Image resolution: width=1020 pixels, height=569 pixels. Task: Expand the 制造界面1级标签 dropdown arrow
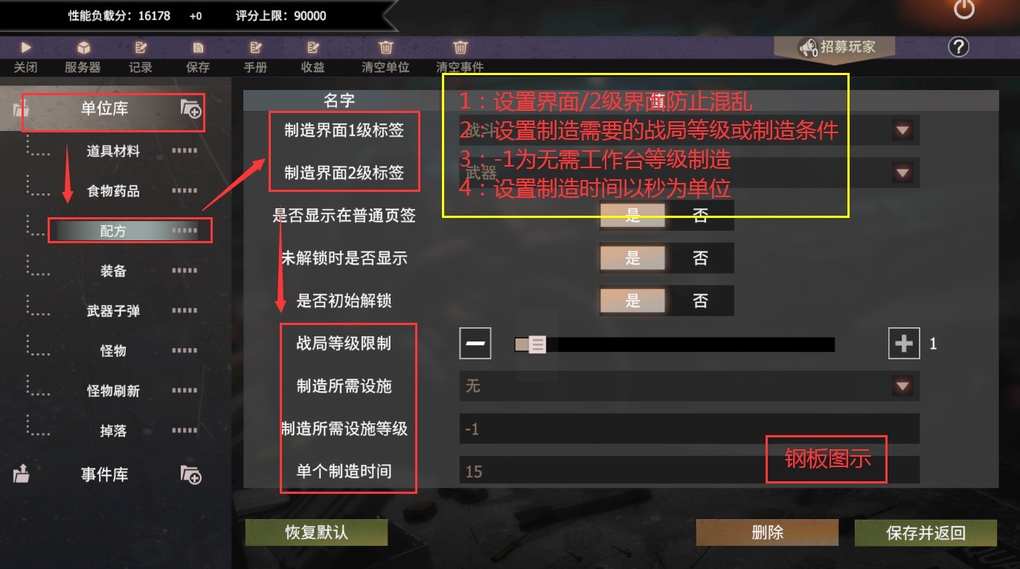click(902, 130)
